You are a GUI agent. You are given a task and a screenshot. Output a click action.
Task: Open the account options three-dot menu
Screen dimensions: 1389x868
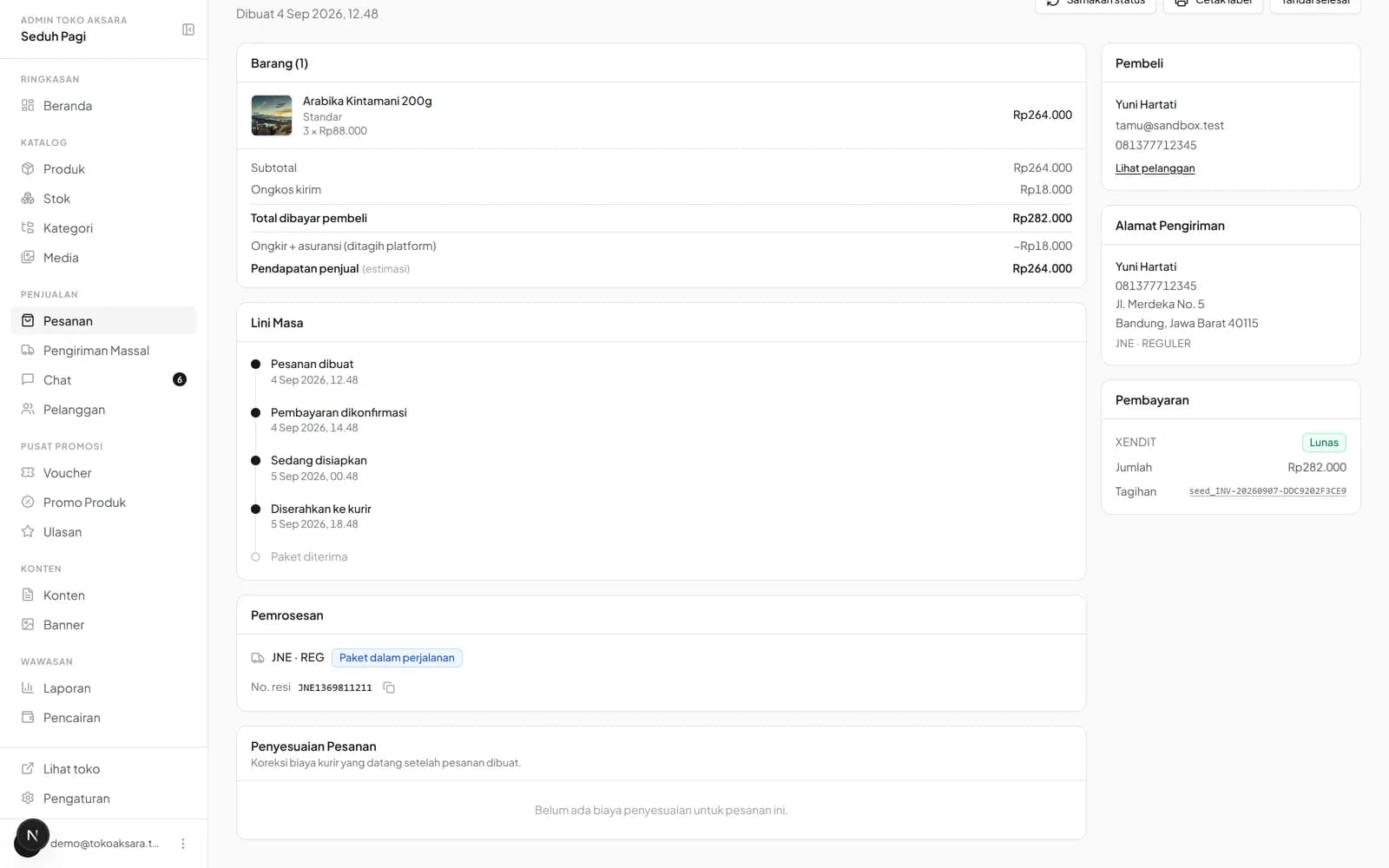[183, 844]
